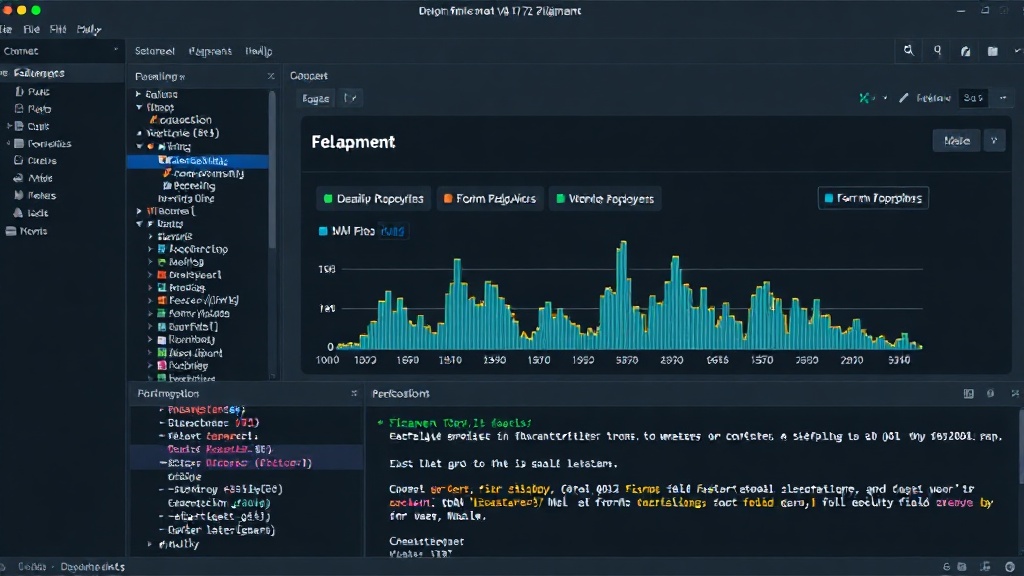Open the Fitl menu
Image resolution: width=1024 pixels, height=576 pixels.
[58, 29]
